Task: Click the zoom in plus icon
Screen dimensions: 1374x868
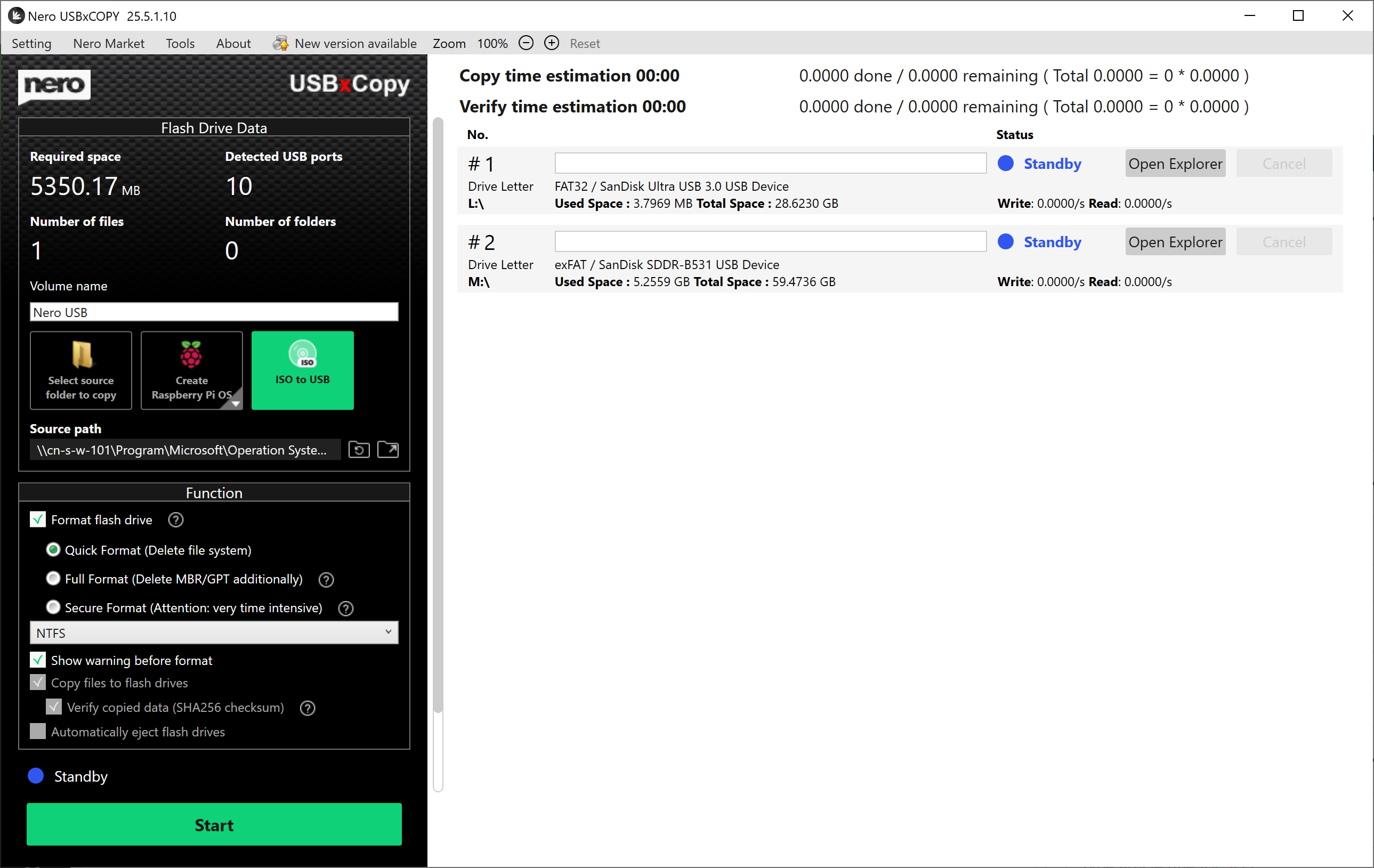Action: click(x=551, y=43)
